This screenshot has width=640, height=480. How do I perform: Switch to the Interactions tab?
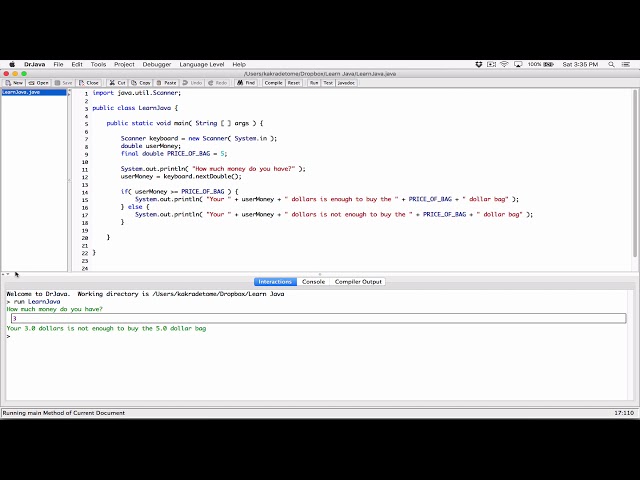(275, 282)
